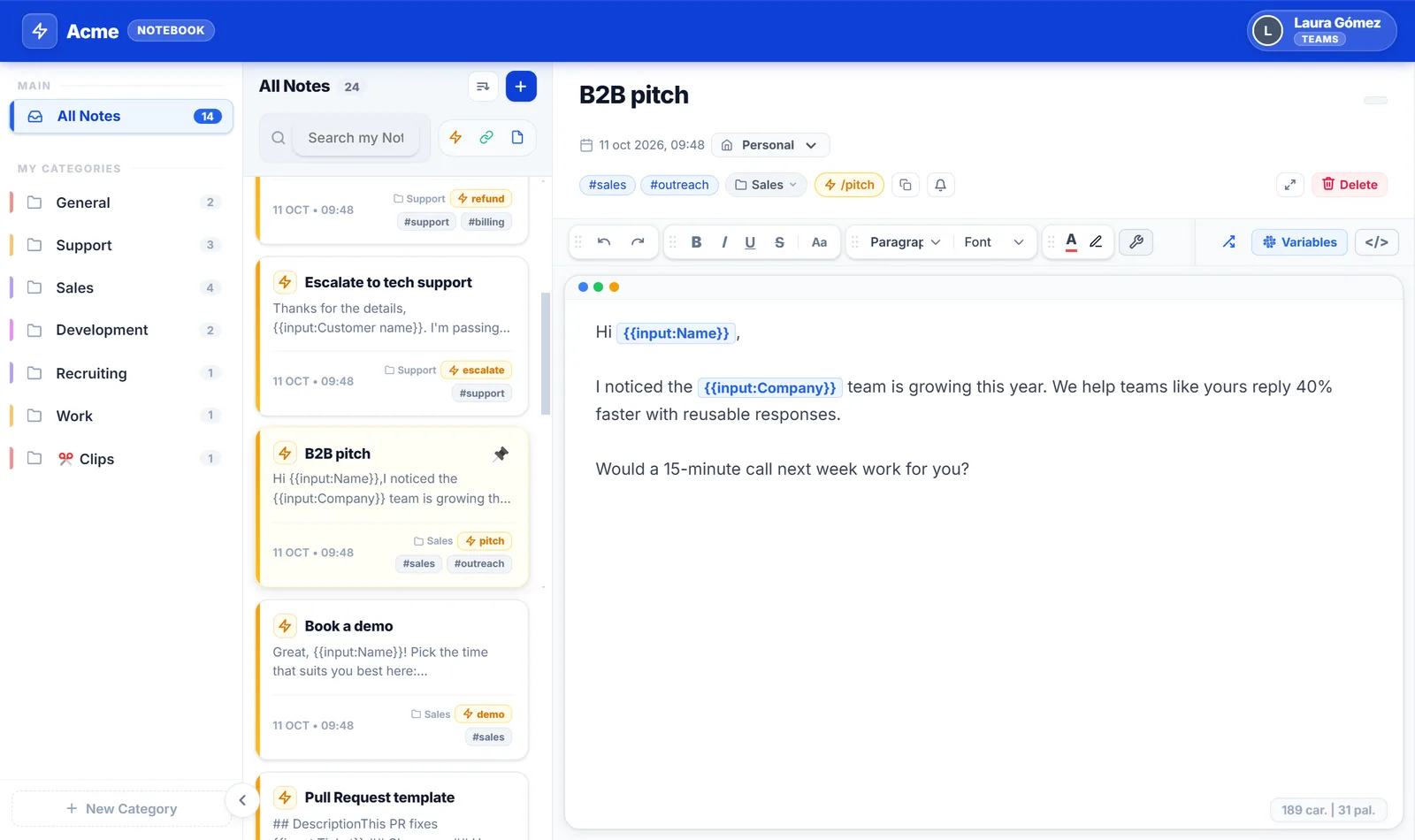Unpin the B2B pitch note
Image resolution: width=1415 pixels, height=840 pixels.
click(x=501, y=454)
